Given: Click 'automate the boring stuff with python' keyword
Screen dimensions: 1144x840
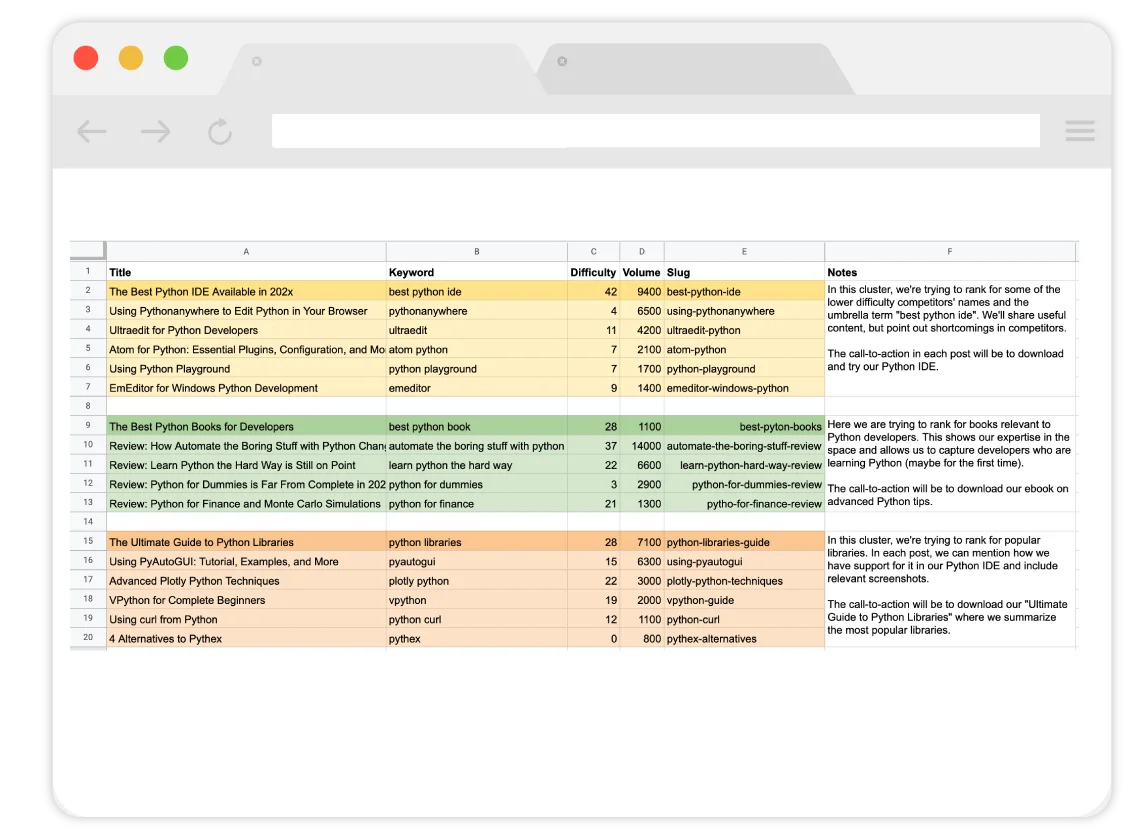Looking at the screenshot, I should tap(477, 446).
